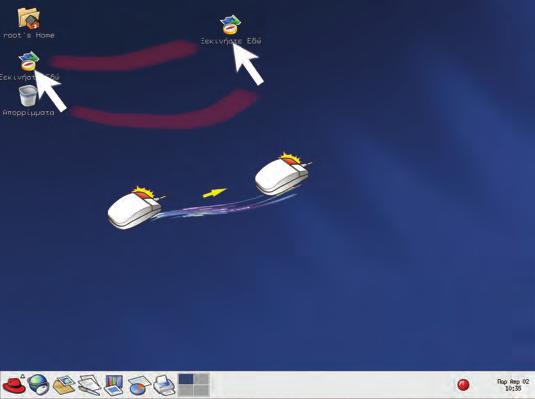
Task: Switch to the top-right workspace
Action: click(x=201, y=379)
